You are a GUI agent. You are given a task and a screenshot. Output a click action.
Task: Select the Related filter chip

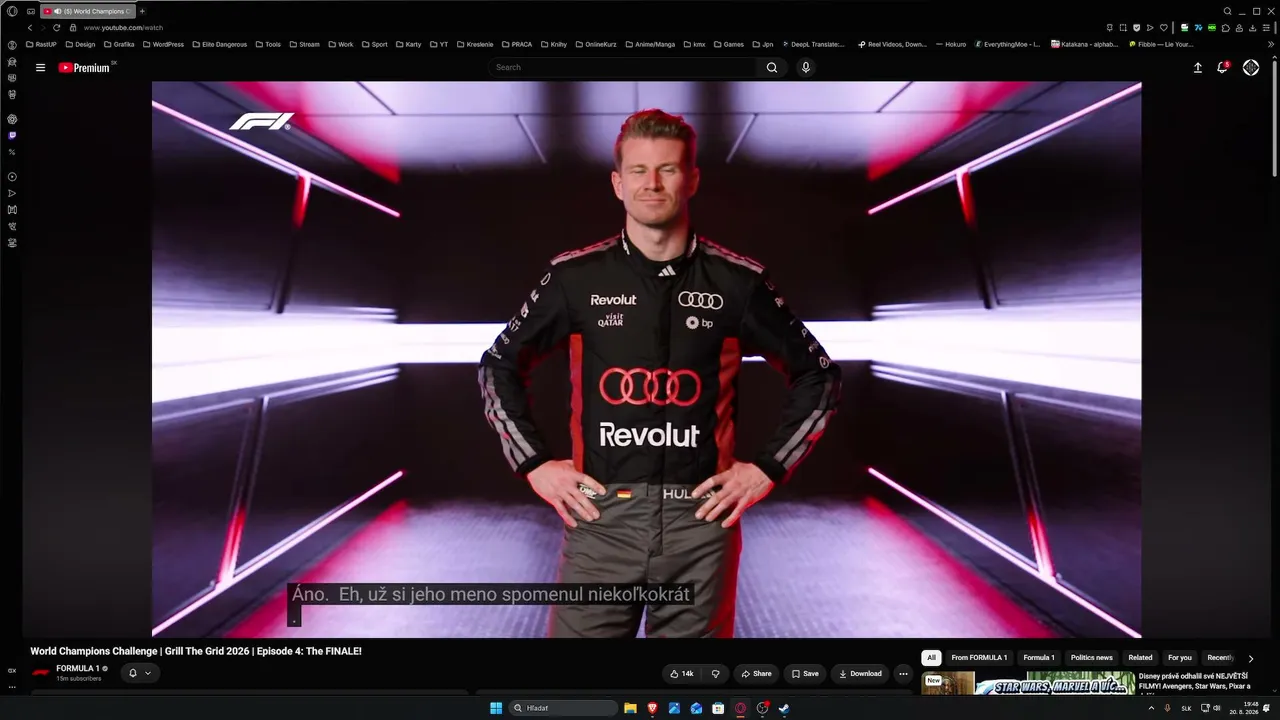tap(1140, 658)
